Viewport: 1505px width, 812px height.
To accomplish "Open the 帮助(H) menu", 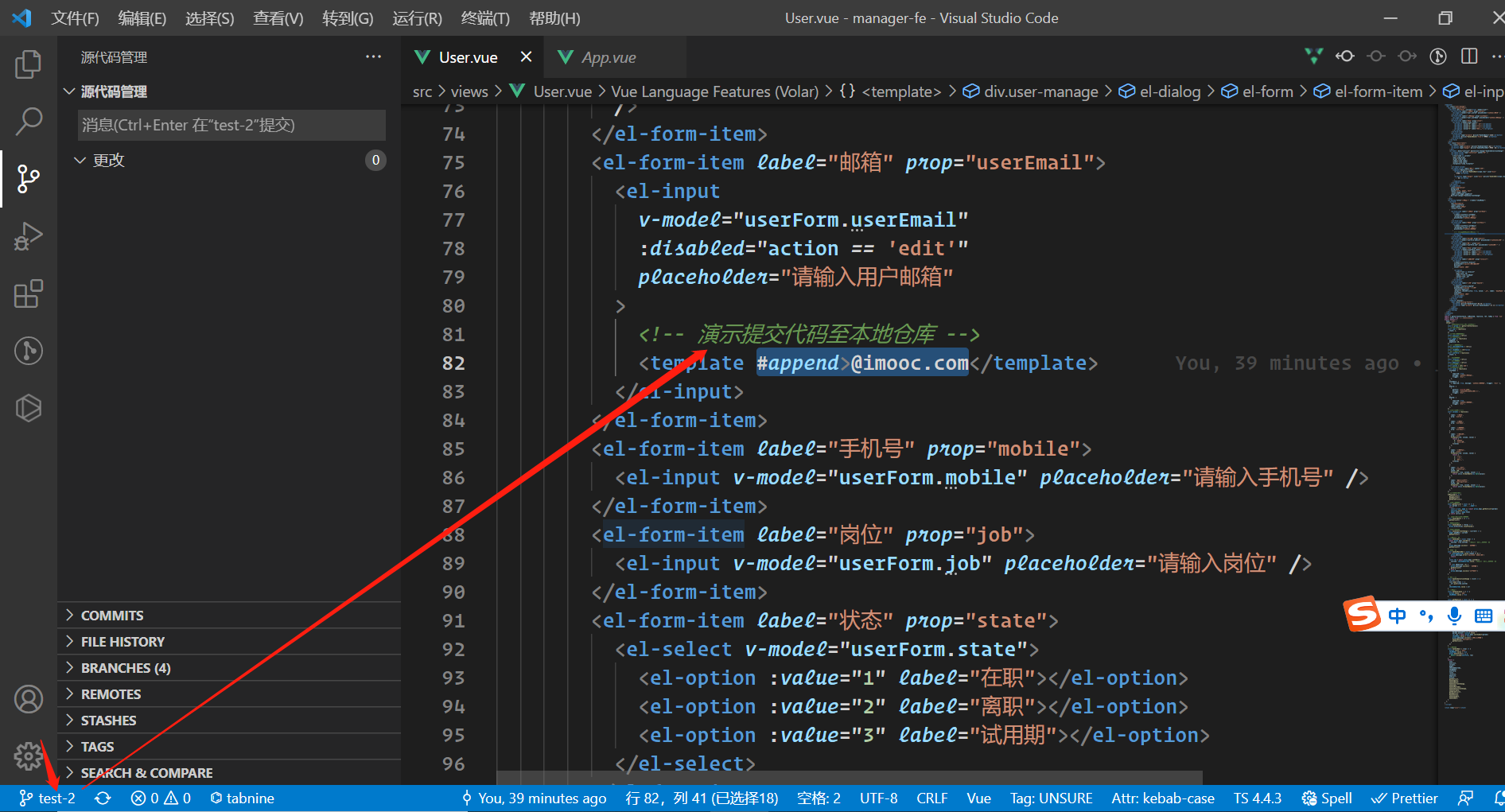I will click(x=554, y=18).
